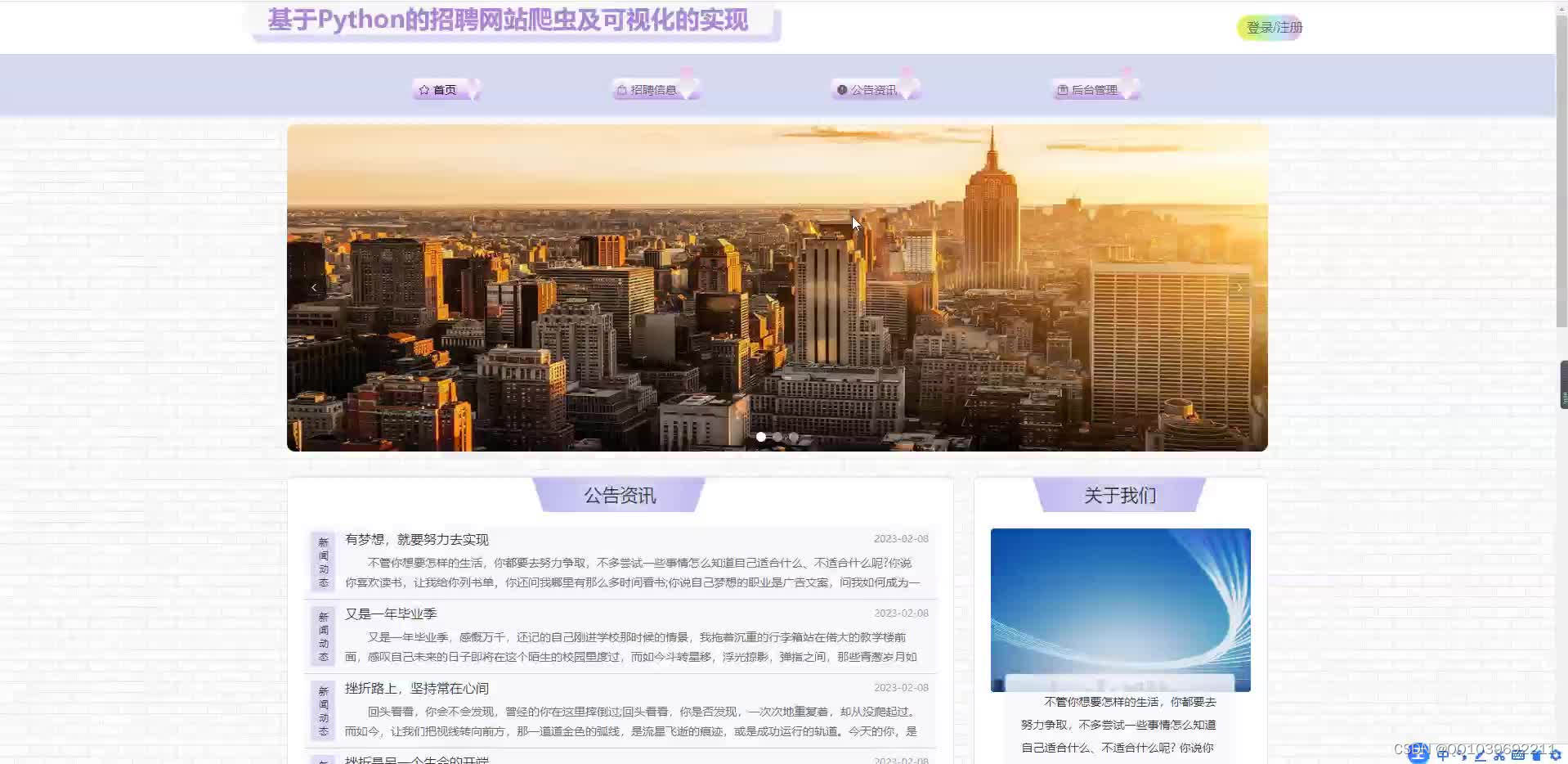
Task: Click the screenshot scissors icon on IME bar
Action: (1499, 755)
